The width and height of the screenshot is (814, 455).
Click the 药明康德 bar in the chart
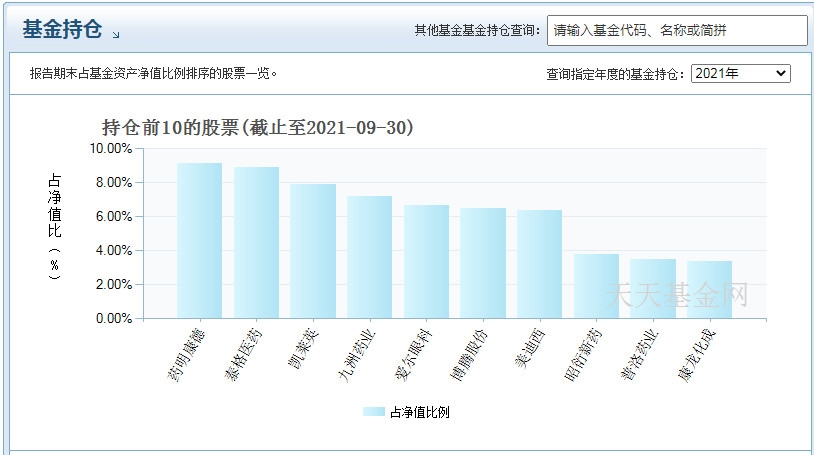[199, 241]
